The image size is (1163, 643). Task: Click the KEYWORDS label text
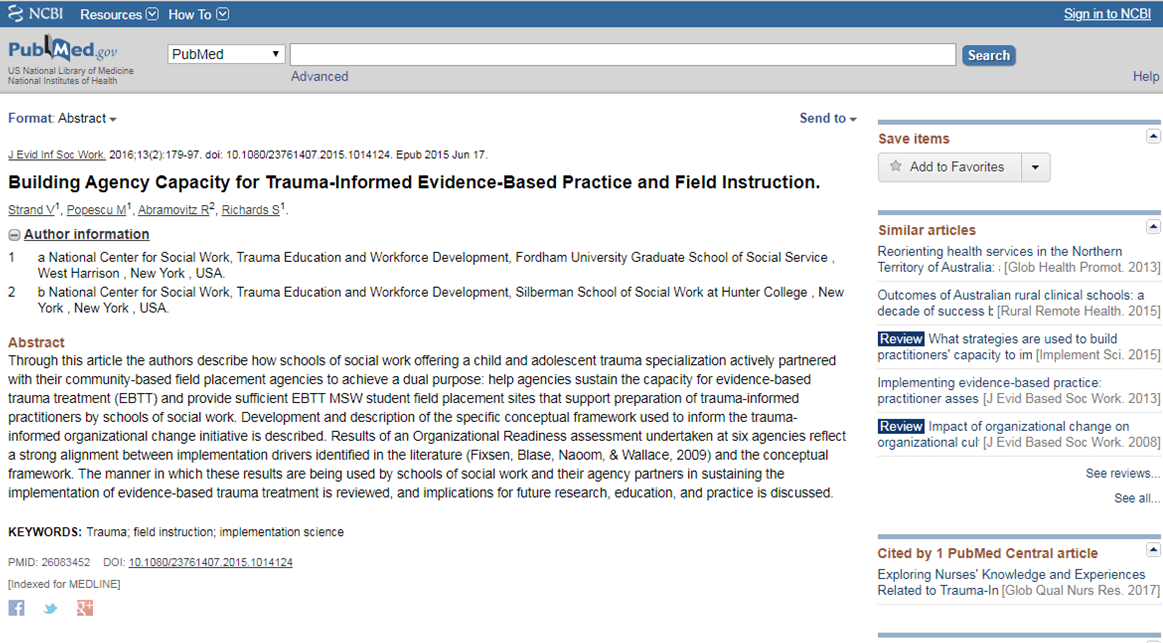[45, 532]
